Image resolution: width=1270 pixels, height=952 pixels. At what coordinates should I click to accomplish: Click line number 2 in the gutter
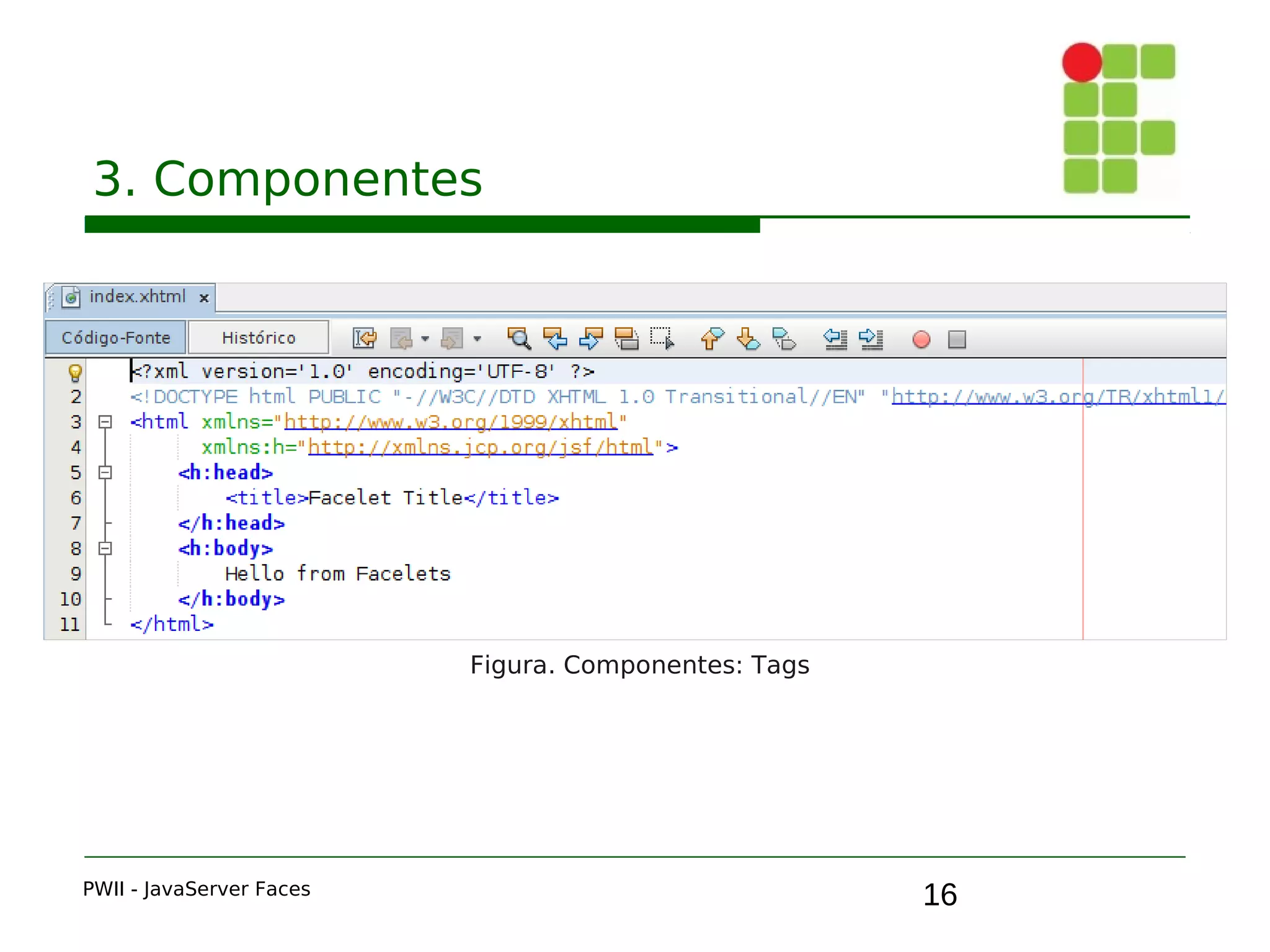pos(76,397)
